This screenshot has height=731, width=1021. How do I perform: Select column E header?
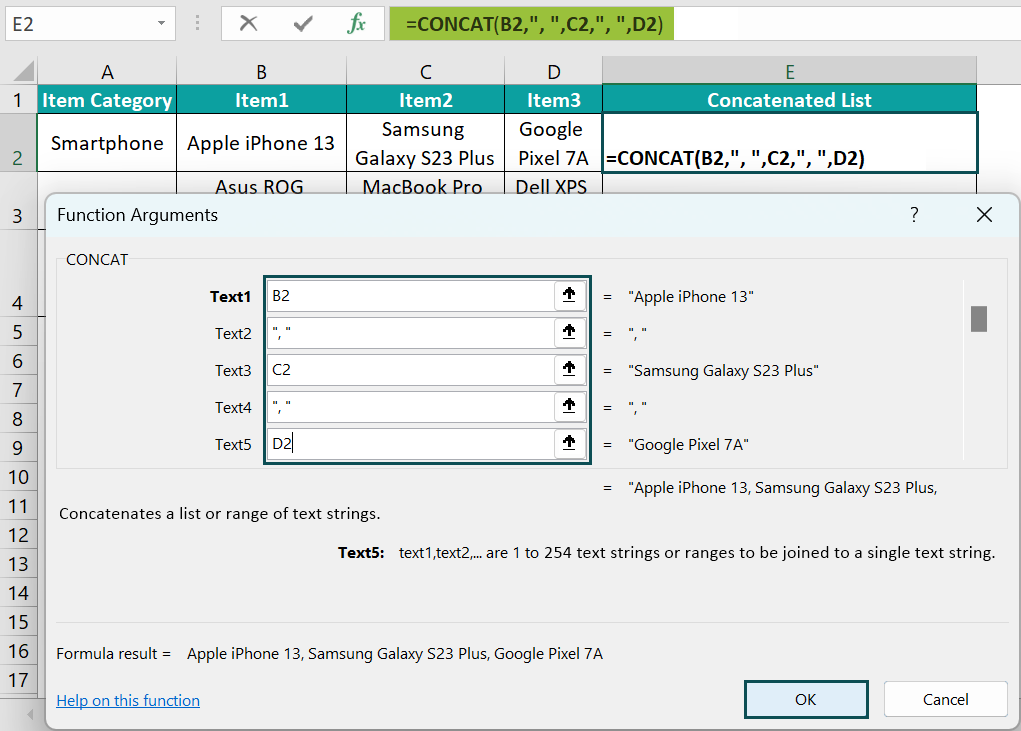(x=789, y=72)
